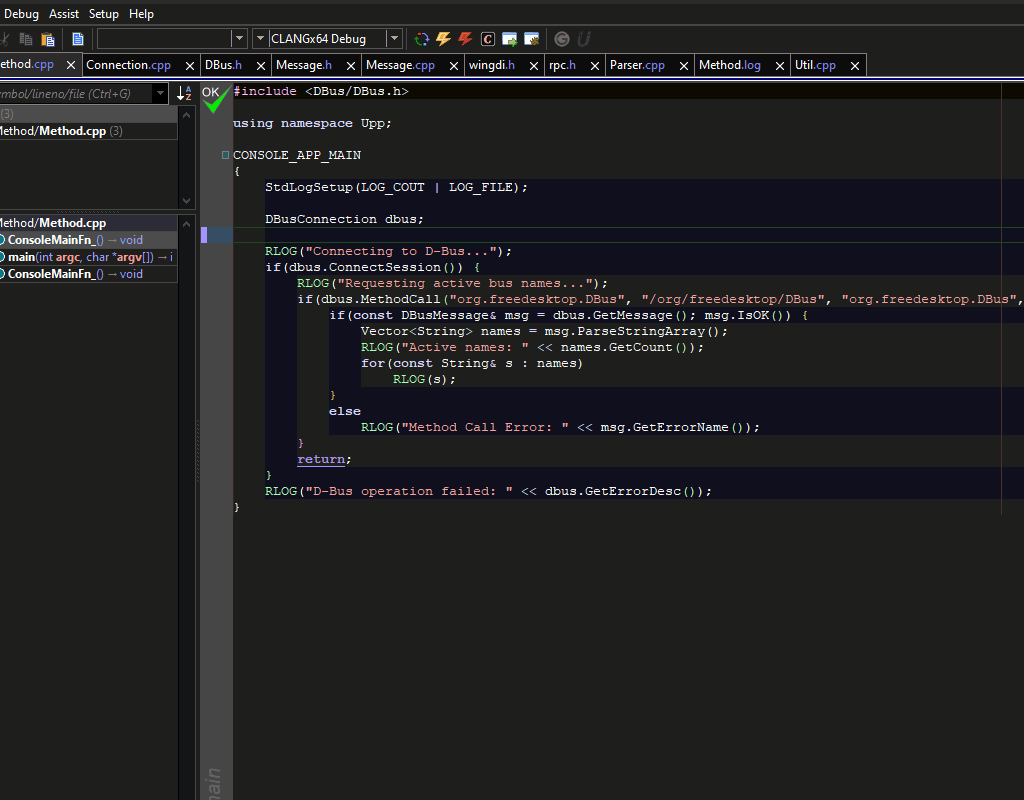Select main(int argc, char *argv[]) navigator entry
This screenshot has width=1024, height=800.
[x=88, y=257]
